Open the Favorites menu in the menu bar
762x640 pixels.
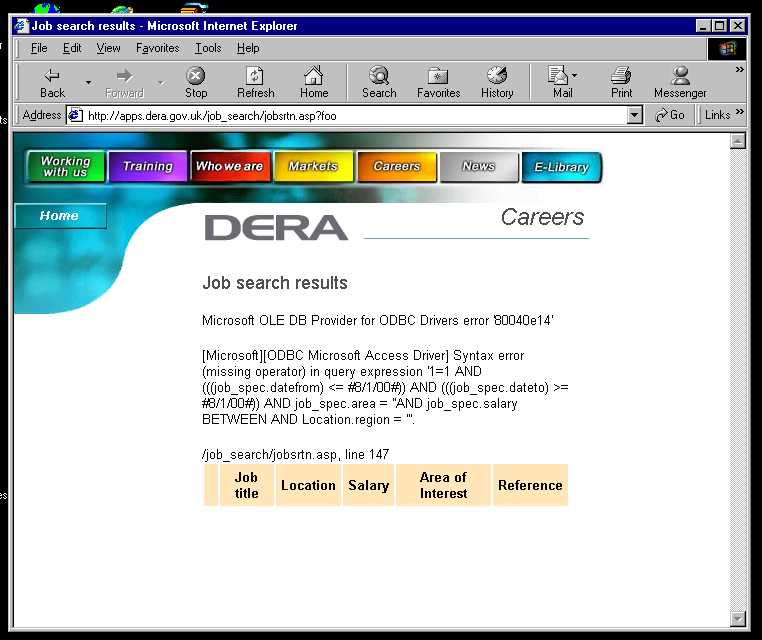tap(157, 48)
